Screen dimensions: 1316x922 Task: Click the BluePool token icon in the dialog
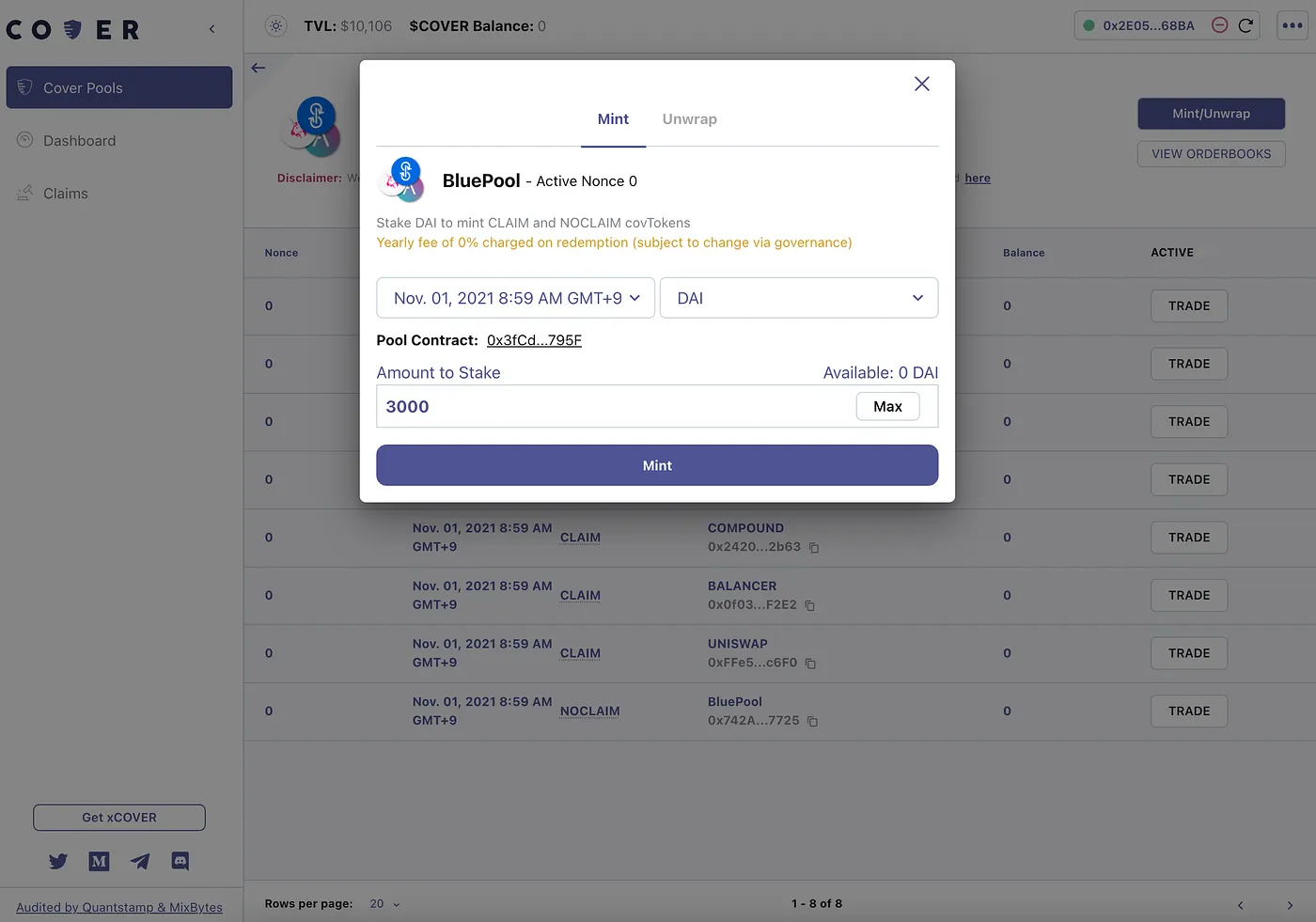point(402,180)
